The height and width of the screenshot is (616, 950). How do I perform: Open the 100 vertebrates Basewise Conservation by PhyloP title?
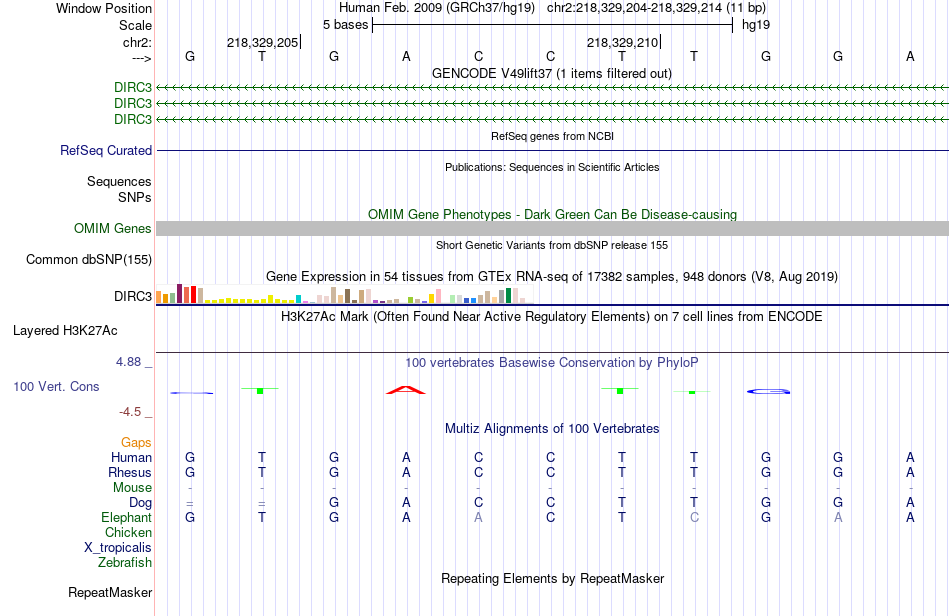coord(552,362)
